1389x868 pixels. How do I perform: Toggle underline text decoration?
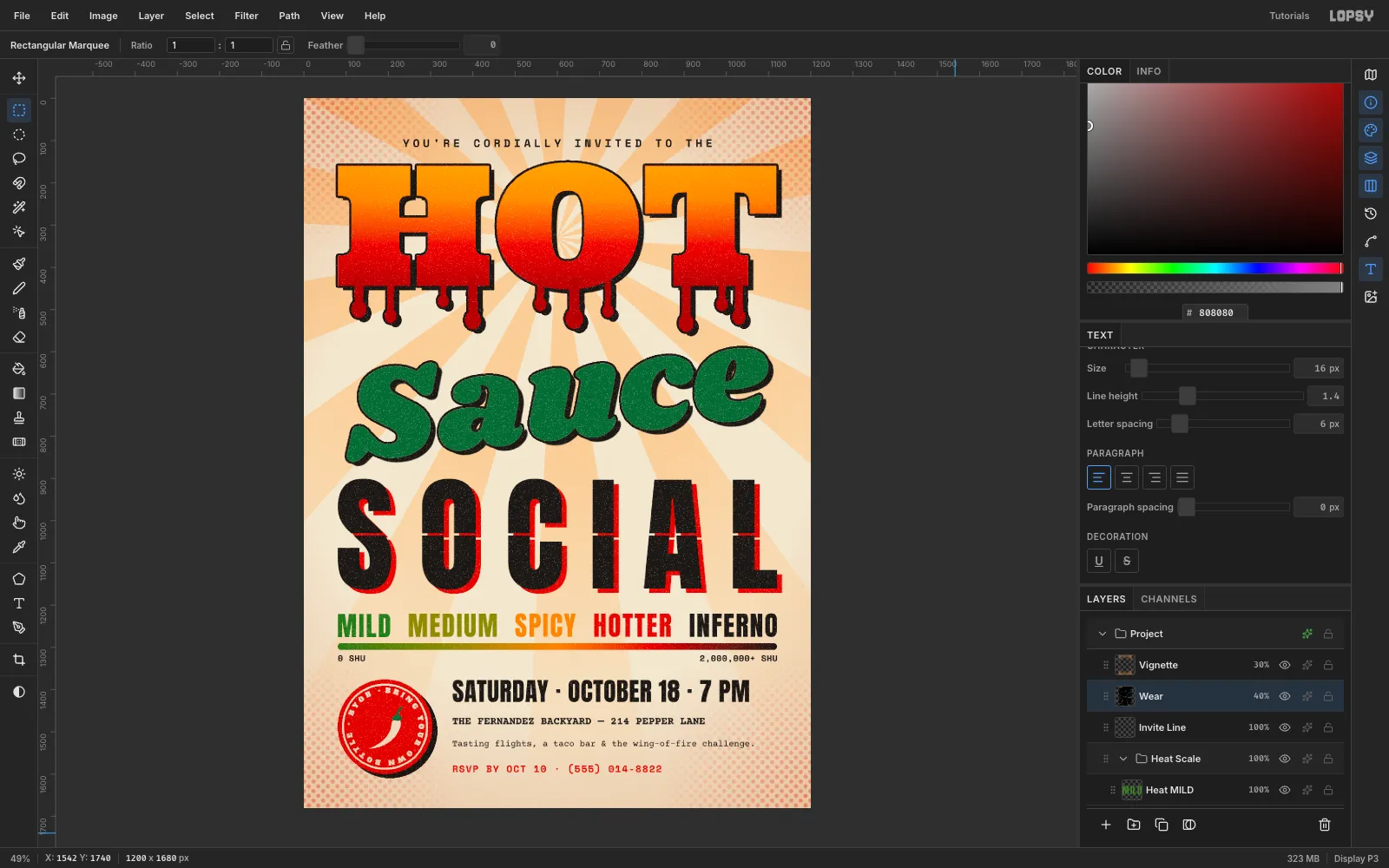(1099, 561)
